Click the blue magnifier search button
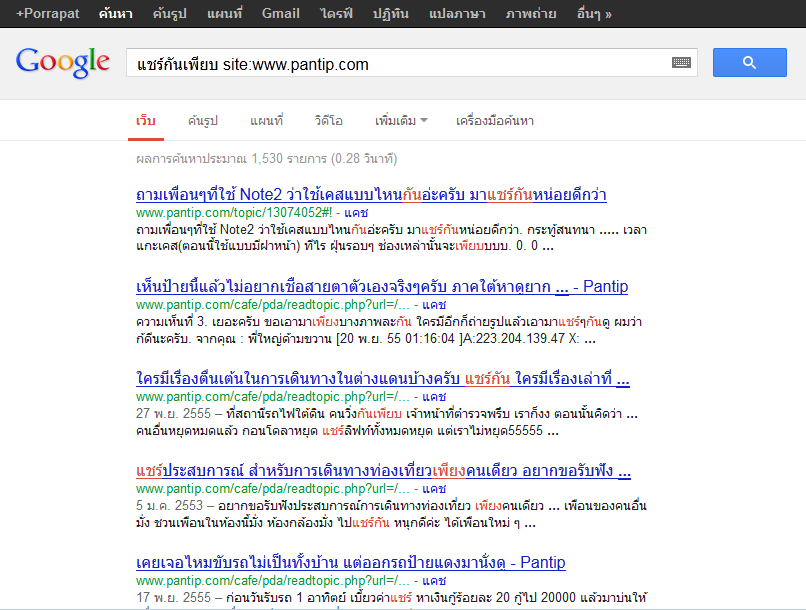Screen dimensions: 806x610 tap(749, 63)
